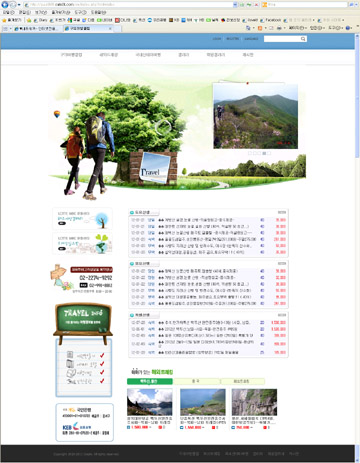Screen dimensions: 360x463
Task: Expand the Print dropdown arrow
Action: (x=284, y=28)
